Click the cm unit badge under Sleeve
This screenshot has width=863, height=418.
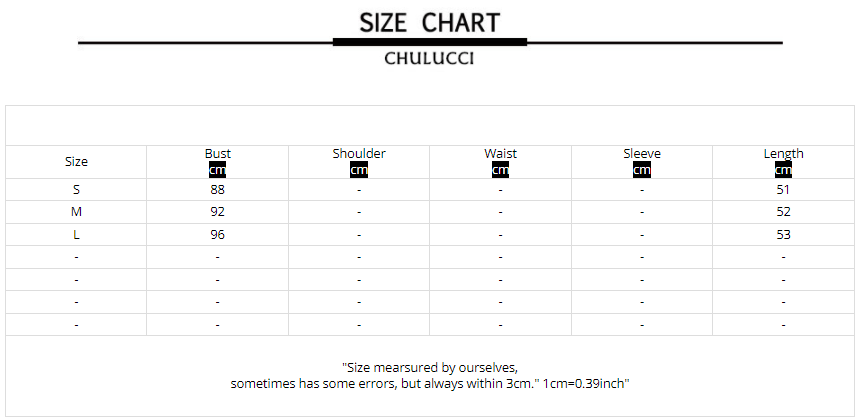[x=642, y=170]
